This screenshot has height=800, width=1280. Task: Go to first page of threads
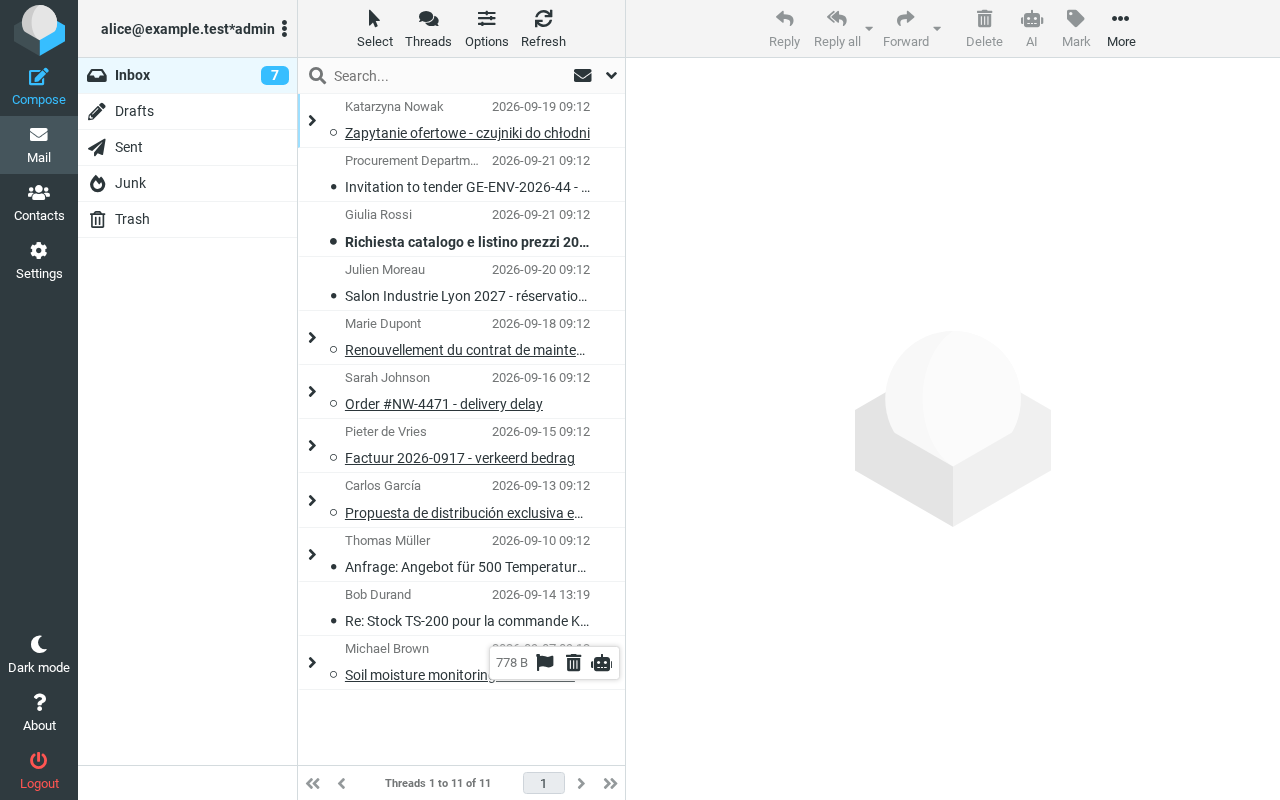[x=313, y=783]
